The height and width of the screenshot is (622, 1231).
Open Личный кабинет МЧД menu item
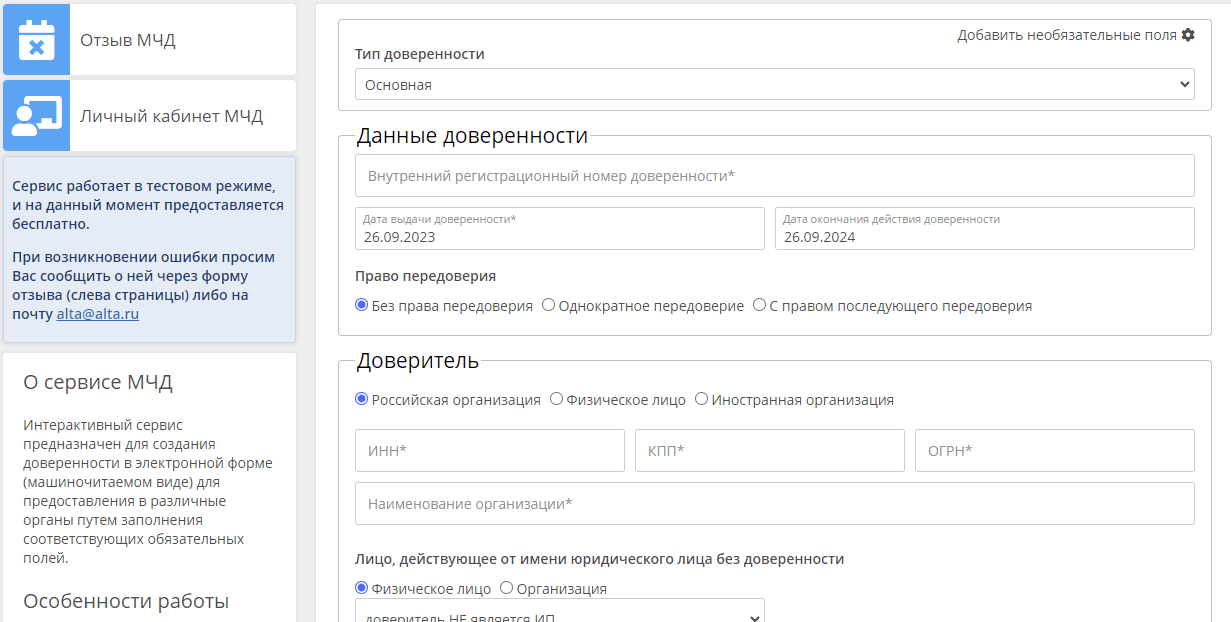(x=171, y=116)
